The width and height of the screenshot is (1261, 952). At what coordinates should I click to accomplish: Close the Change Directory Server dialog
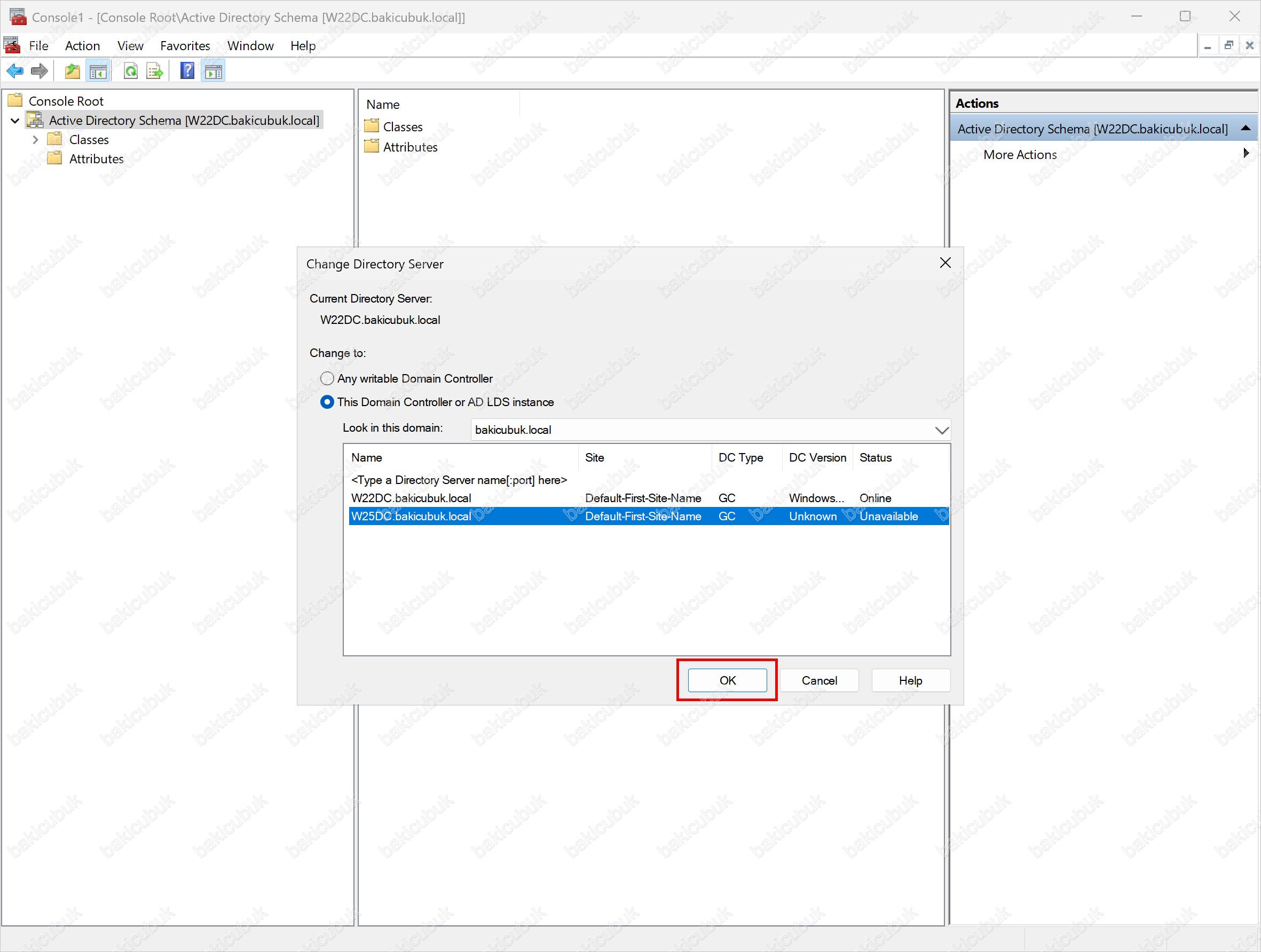[945, 263]
